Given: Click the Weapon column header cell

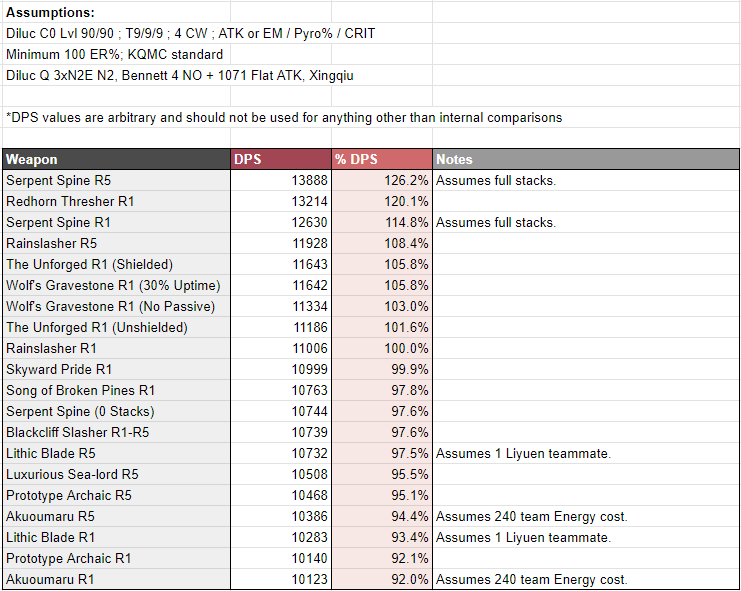Looking at the screenshot, I should 115,160.
